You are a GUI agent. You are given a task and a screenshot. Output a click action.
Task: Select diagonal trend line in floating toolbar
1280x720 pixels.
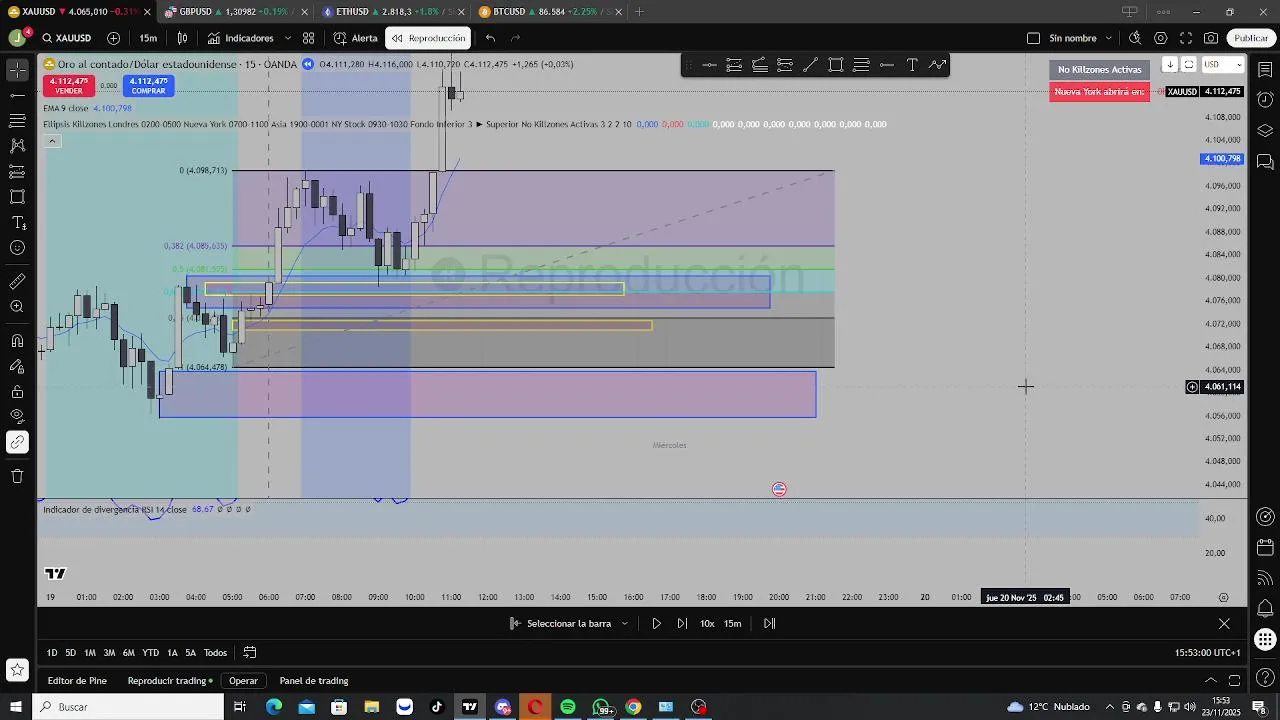[810, 65]
